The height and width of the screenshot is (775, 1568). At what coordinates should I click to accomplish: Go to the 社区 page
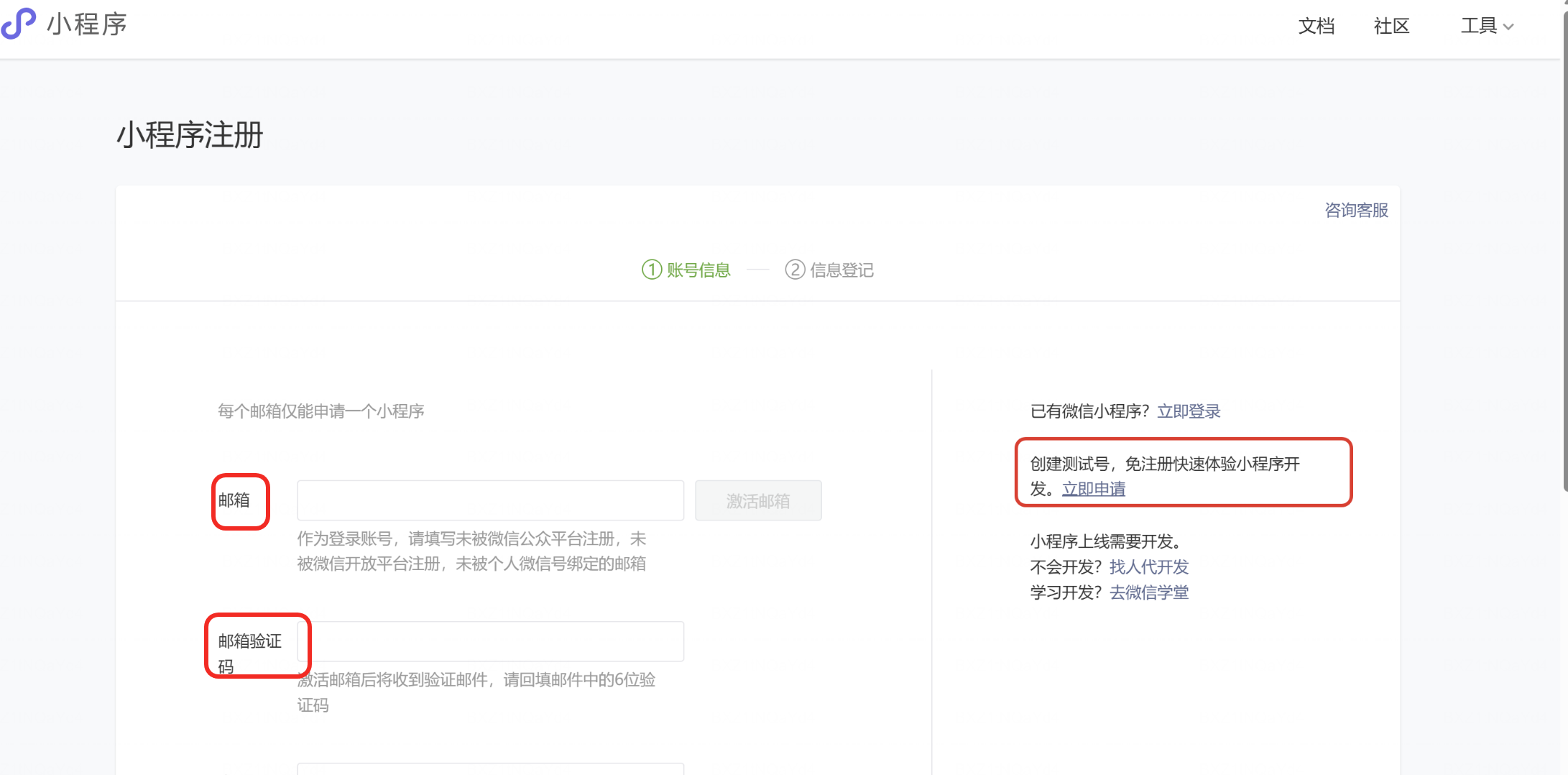[1392, 26]
